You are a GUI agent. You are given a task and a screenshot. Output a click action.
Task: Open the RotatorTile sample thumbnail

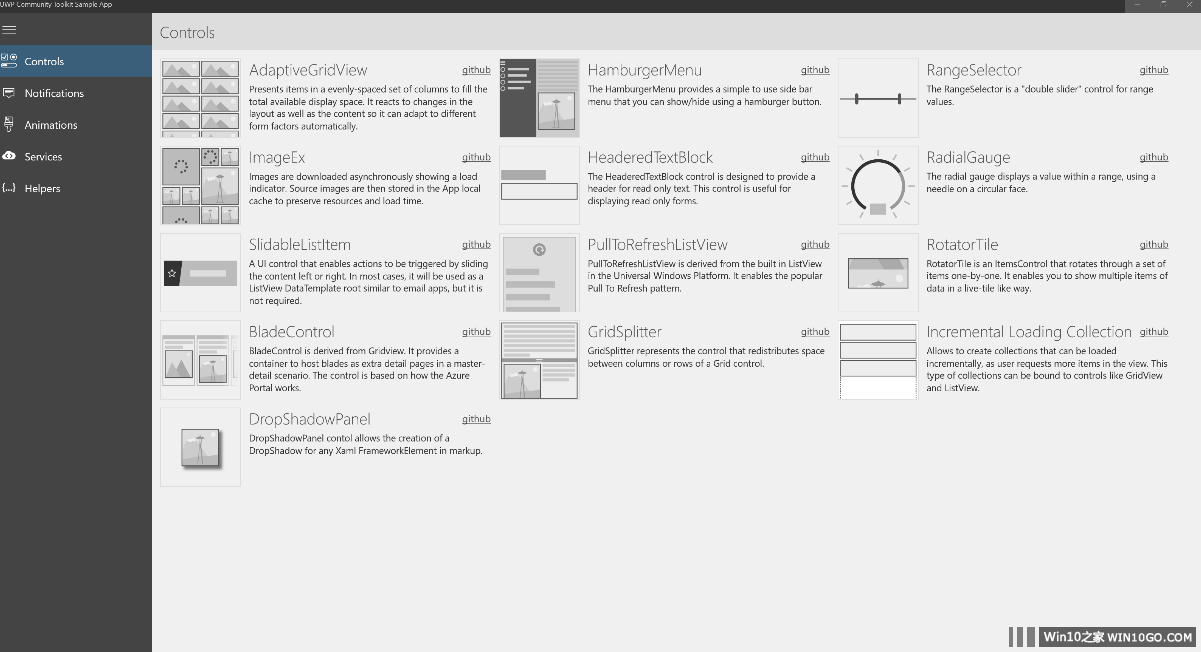point(878,273)
